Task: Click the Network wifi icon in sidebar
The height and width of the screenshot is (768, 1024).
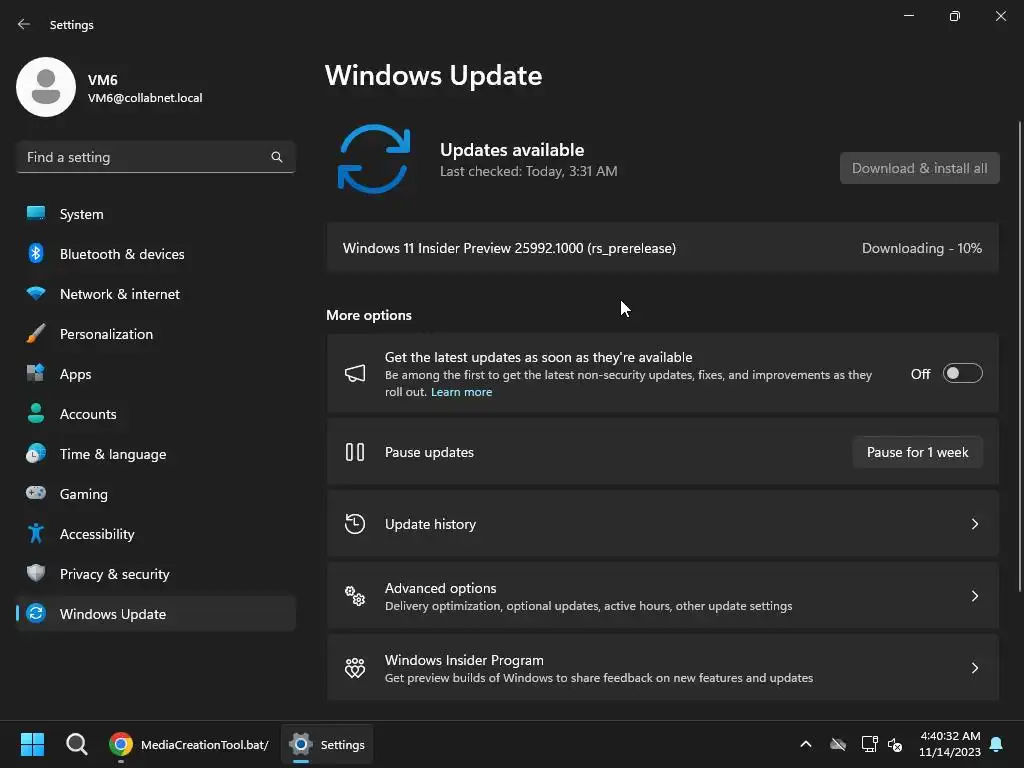Action: (x=36, y=293)
